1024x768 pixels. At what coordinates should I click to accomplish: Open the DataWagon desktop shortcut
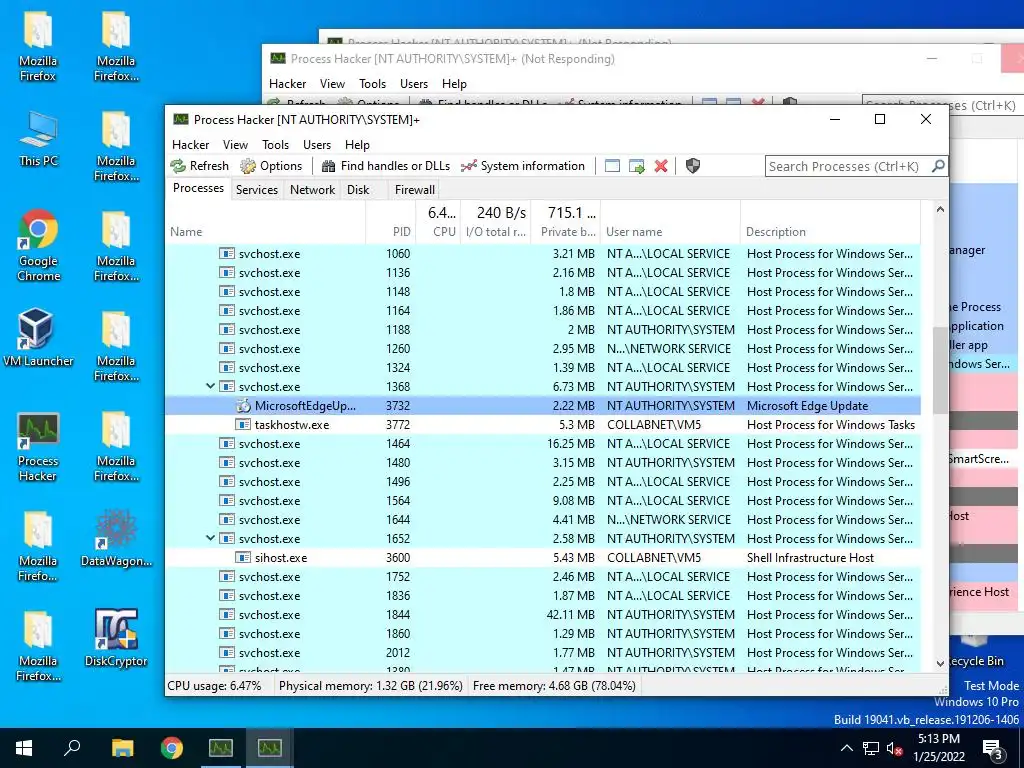tap(116, 539)
